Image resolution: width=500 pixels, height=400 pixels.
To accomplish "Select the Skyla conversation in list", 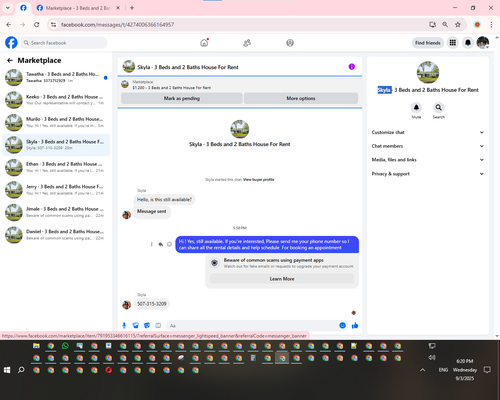I will [x=56, y=145].
